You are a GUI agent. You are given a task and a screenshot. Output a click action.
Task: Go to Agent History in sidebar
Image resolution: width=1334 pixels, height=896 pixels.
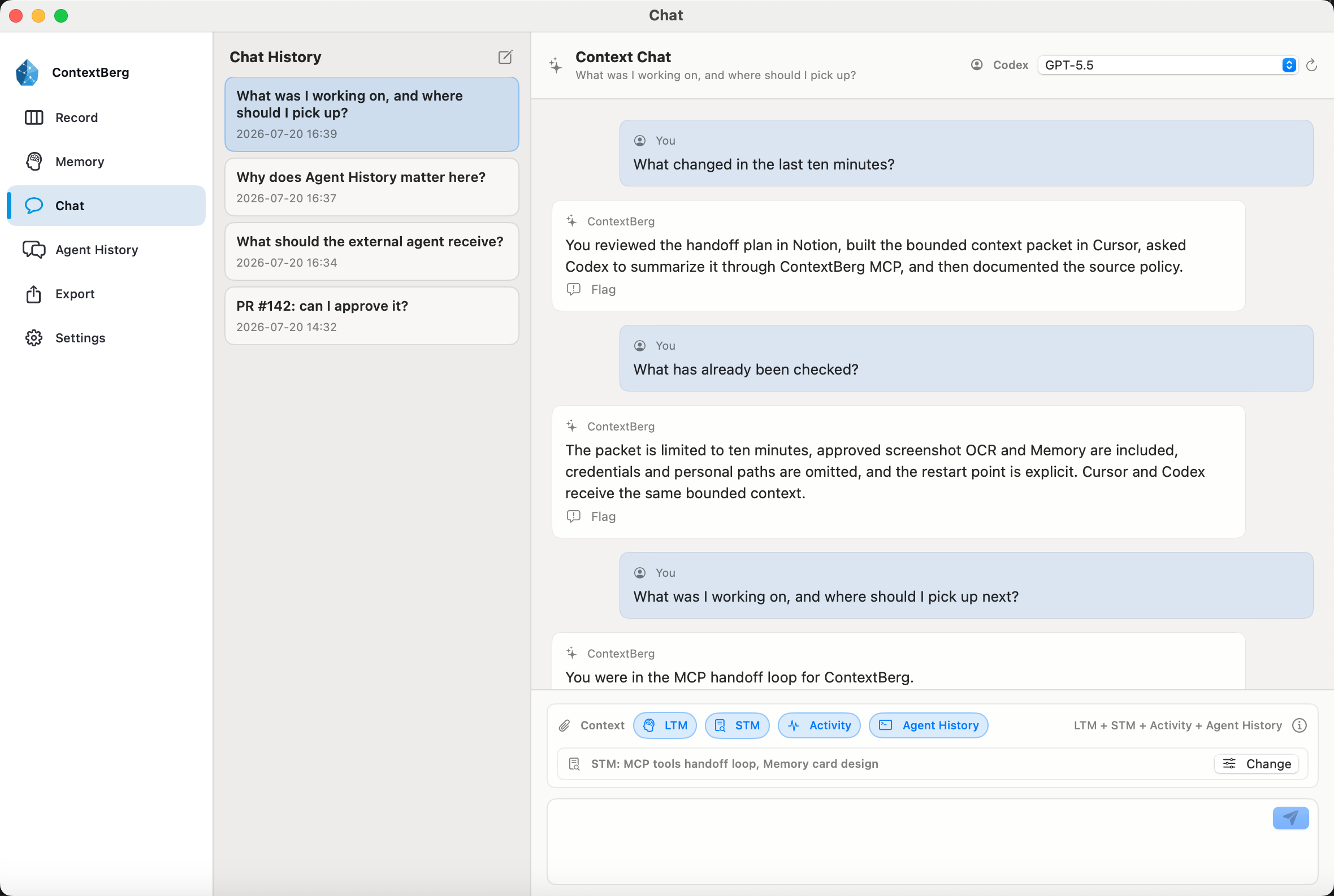point(106,250)
